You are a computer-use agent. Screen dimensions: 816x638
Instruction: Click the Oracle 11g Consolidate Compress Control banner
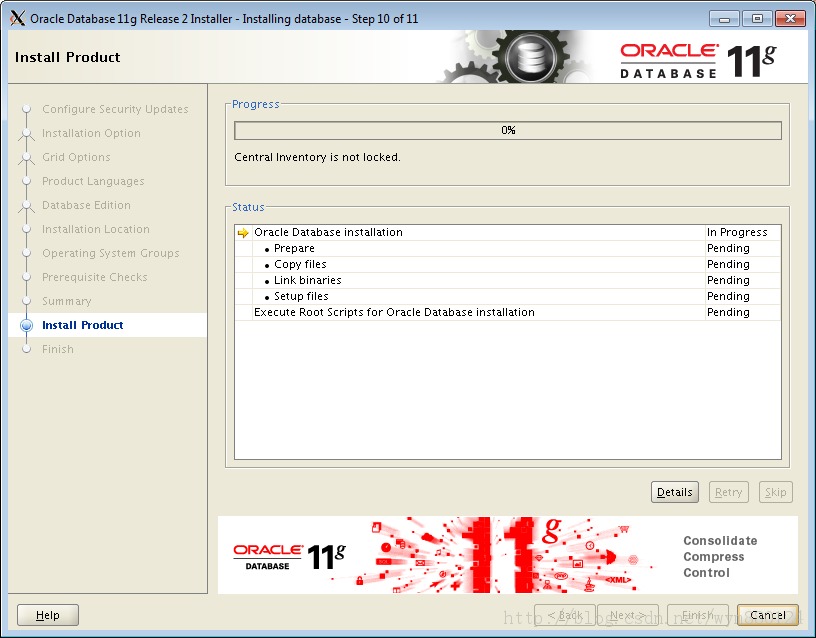pos(506,556)
